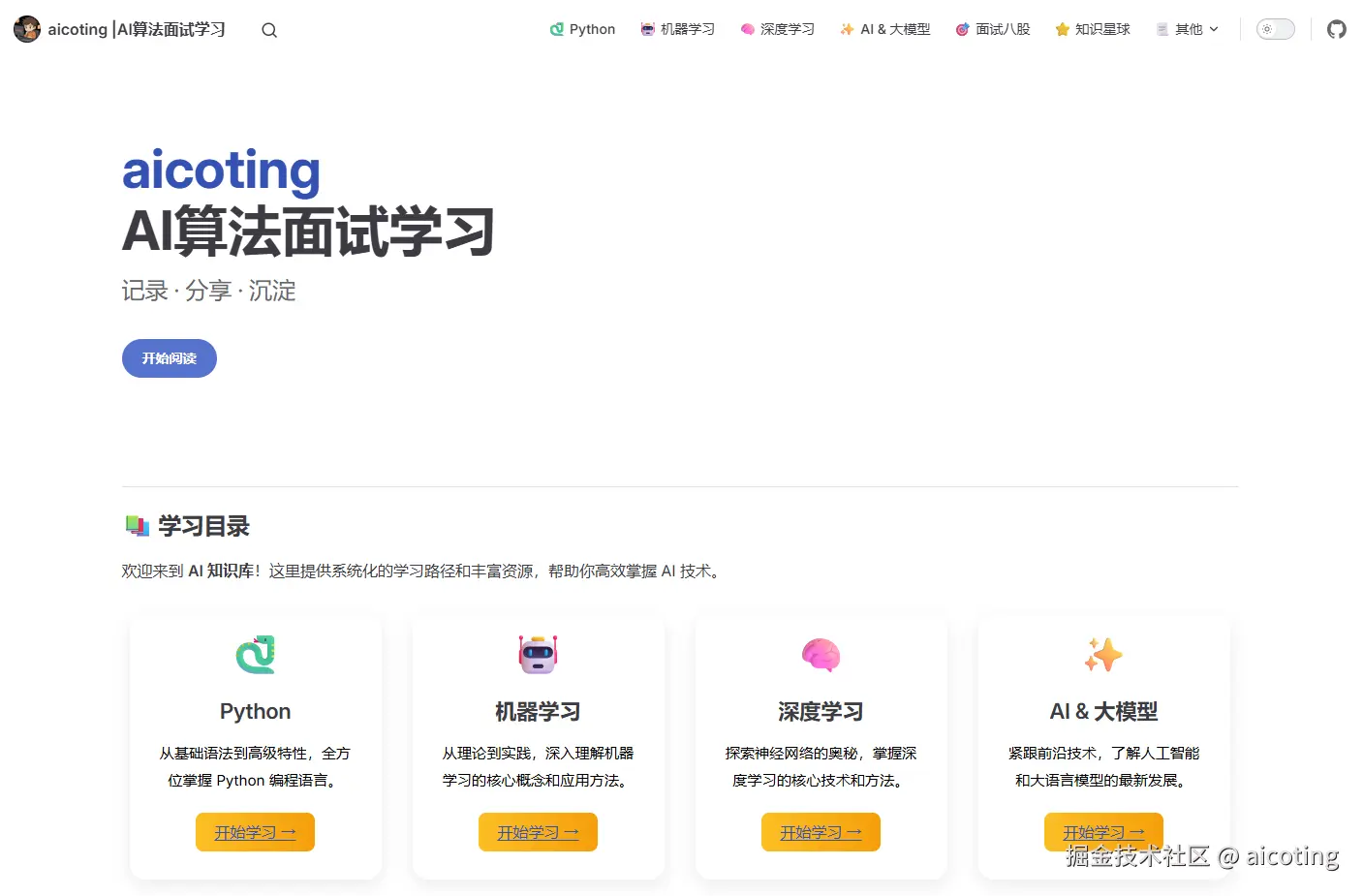Visit 知识星球 from the navbar
This screenshot has height=896, width=1363.
click(x=1092, y=30)
